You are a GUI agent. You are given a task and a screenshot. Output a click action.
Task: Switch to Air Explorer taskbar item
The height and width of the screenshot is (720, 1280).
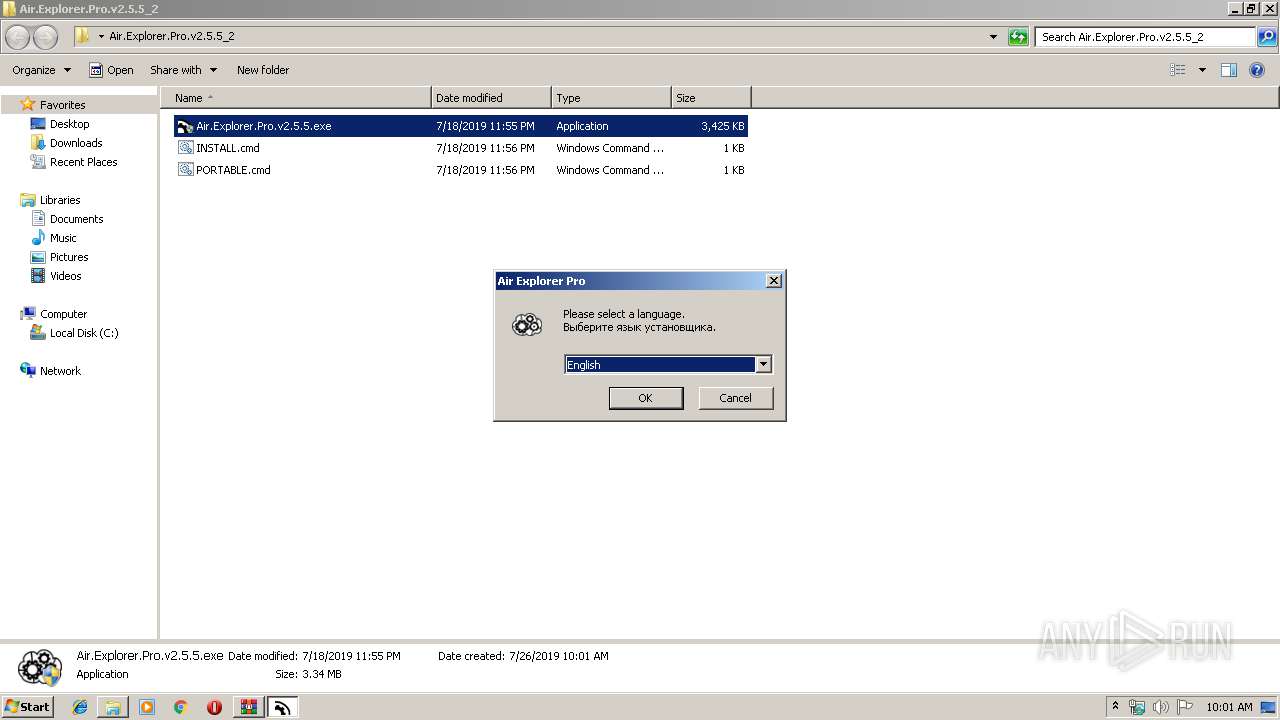282,707
